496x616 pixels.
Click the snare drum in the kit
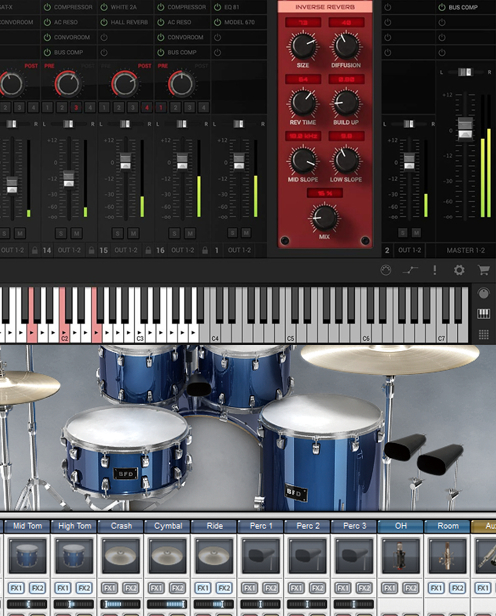[126, 452]
